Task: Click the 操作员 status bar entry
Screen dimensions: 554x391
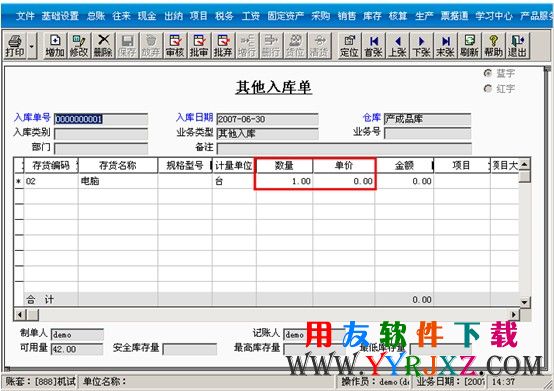Action: click(x=375, y=381)
